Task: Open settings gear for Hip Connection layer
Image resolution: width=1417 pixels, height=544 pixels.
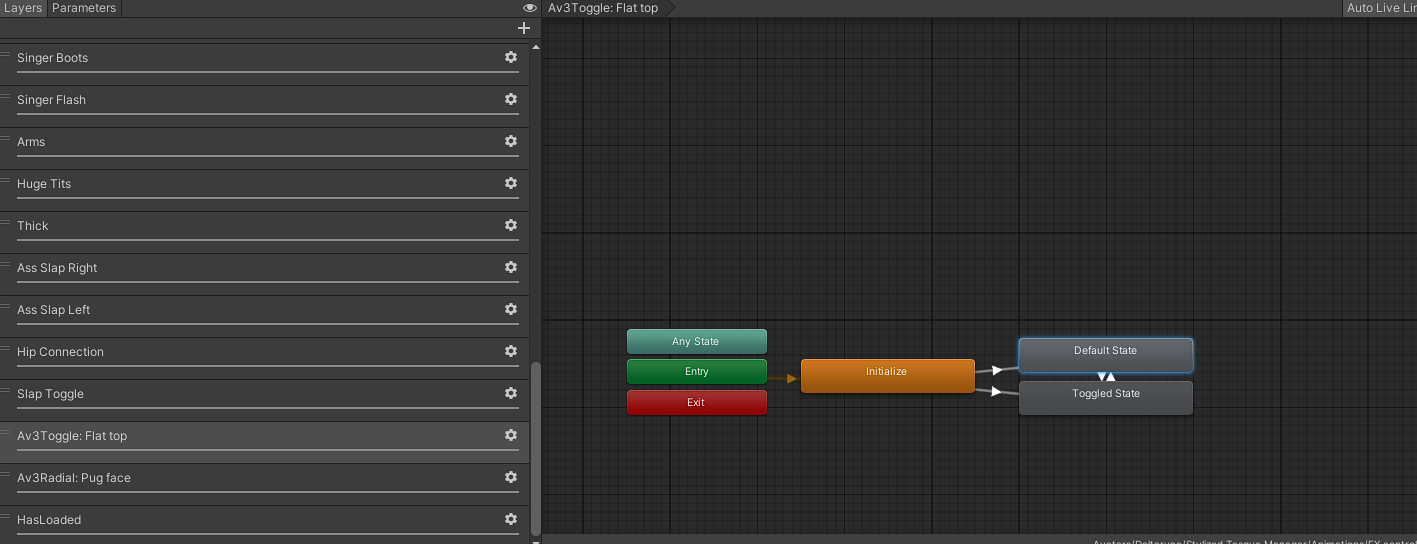Action: (511, 351)
